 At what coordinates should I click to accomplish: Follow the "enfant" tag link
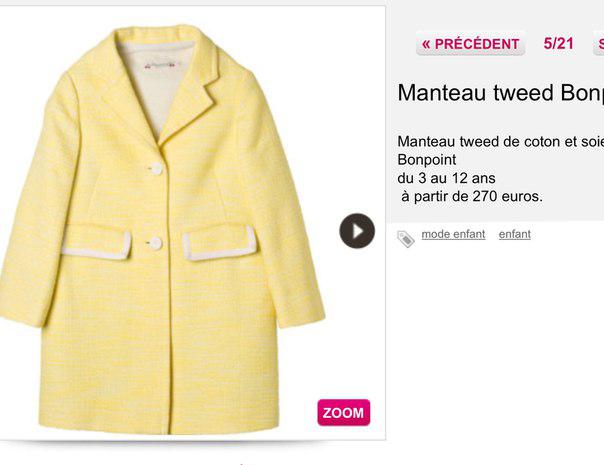click(x=515, y=234)
